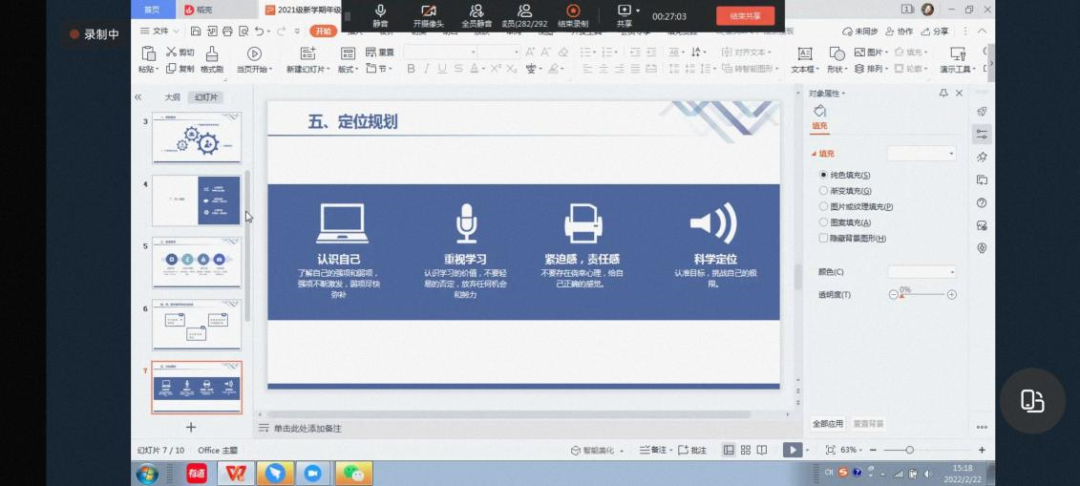1080x486 pixels.
Task: Turn on camera in meeting toolbar
Action: [x=426, y=14]
